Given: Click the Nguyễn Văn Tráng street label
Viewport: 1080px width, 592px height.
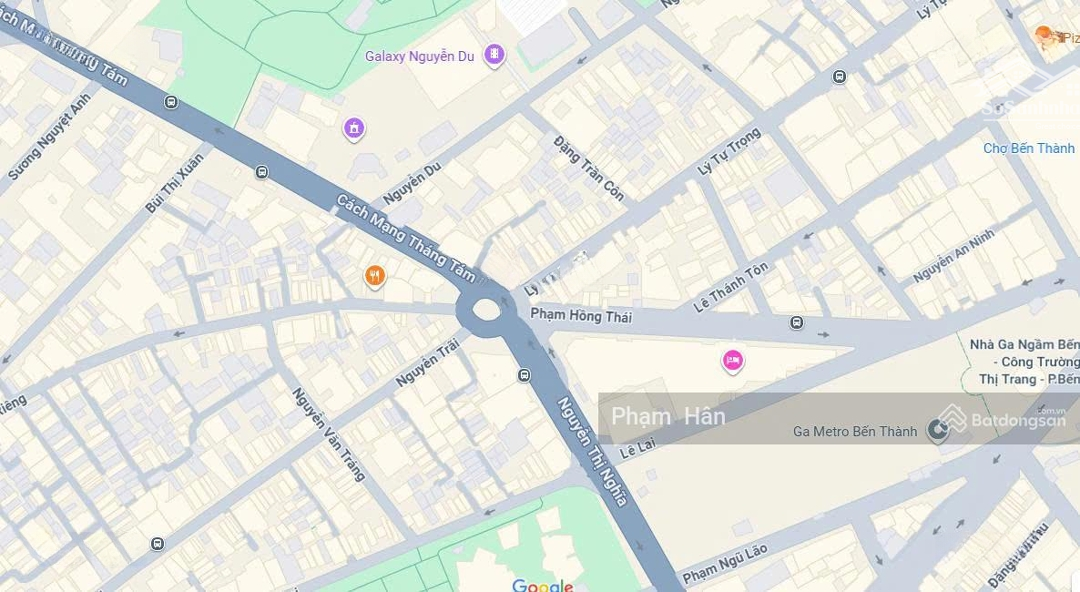Looking at the screenshot, I should pyautogui.click(x=328, y=434).
